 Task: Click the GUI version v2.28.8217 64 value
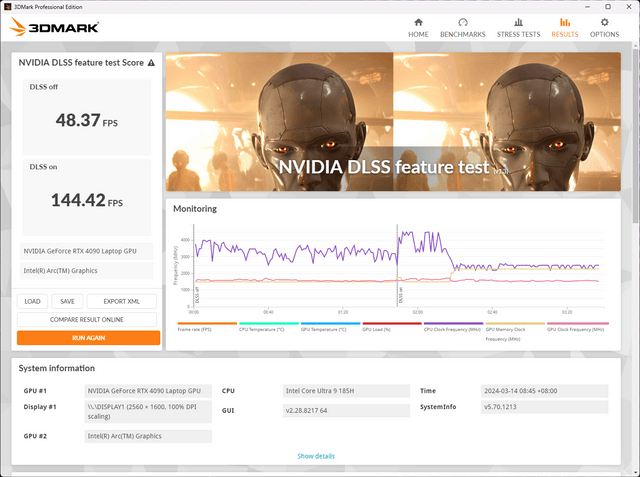click(346, 410)
